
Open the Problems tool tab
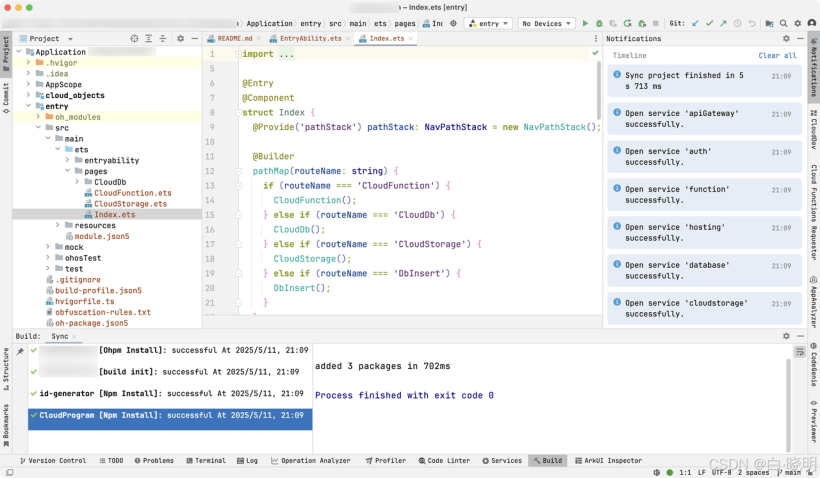154,461
